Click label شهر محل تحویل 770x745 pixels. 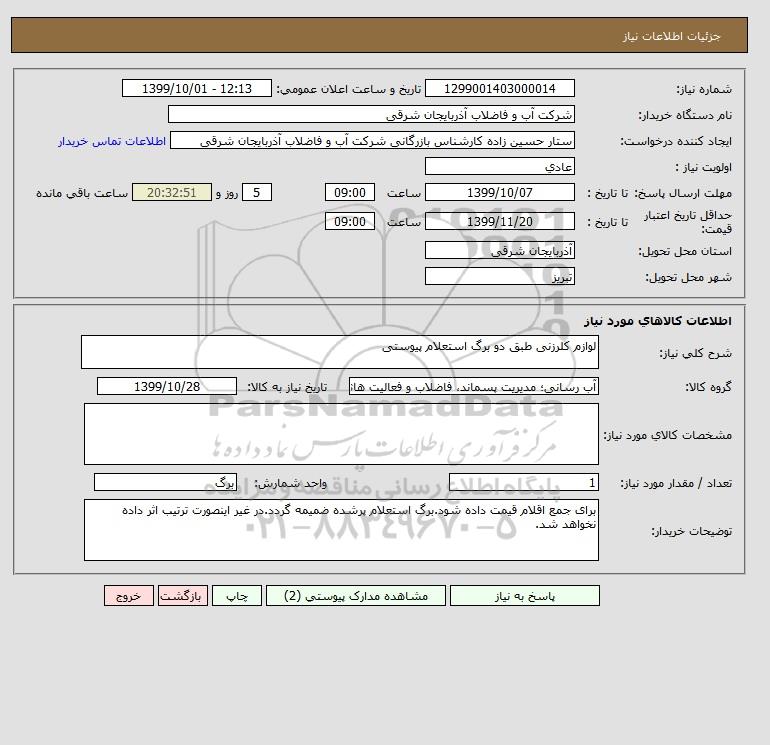coord(688,277)
